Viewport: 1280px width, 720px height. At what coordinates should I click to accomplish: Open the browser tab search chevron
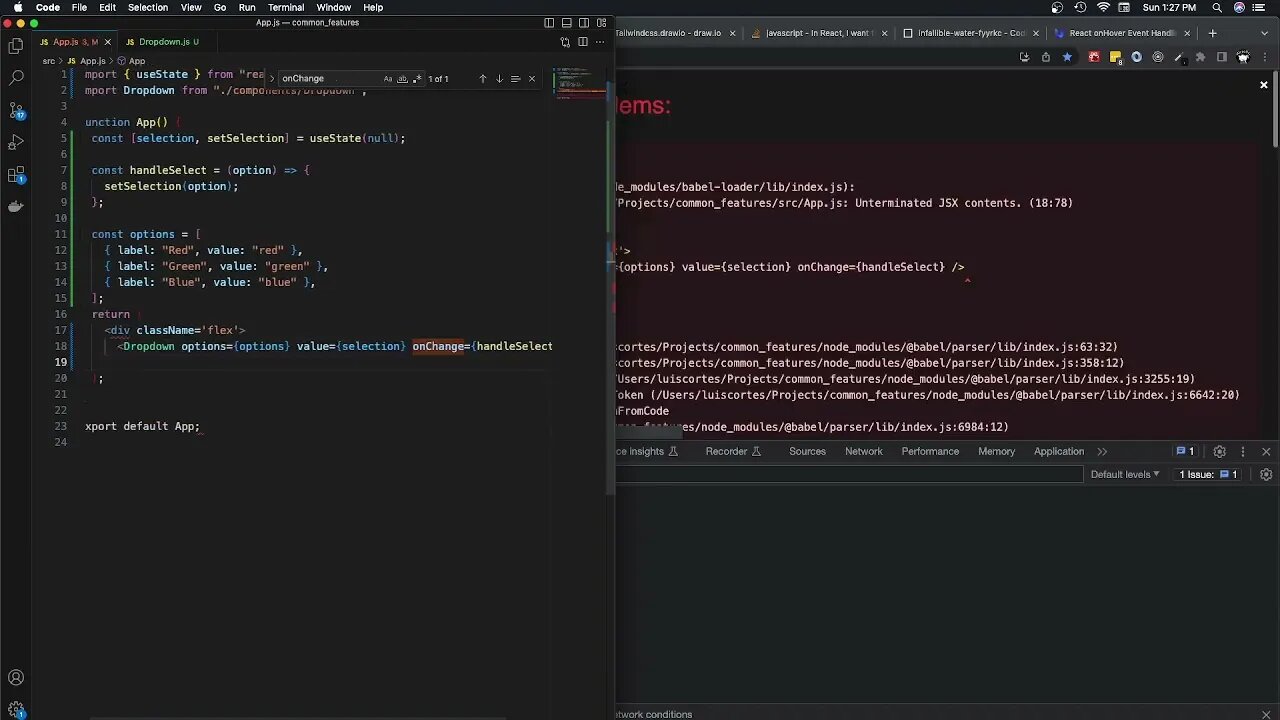pyautogui.click(x=1266, y=33)
